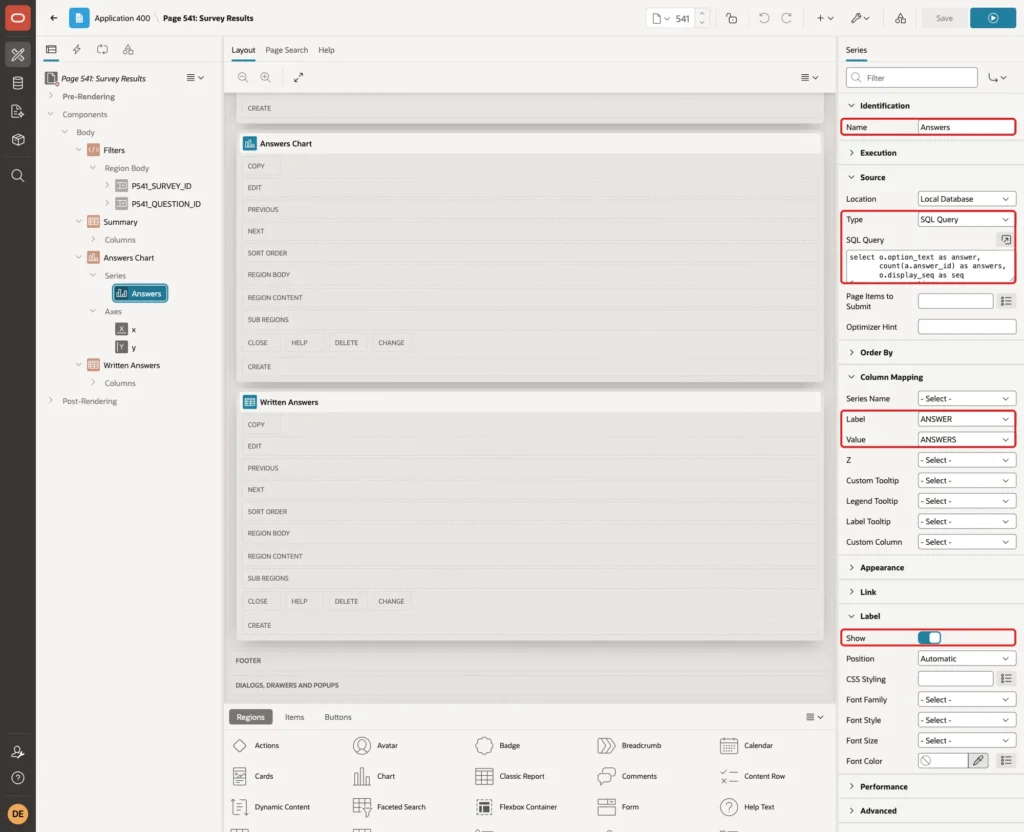Viewport: 1024px width, 832px height.
Task: Open SQL Workshop in the sidebar
Action: tap(18, 83)
